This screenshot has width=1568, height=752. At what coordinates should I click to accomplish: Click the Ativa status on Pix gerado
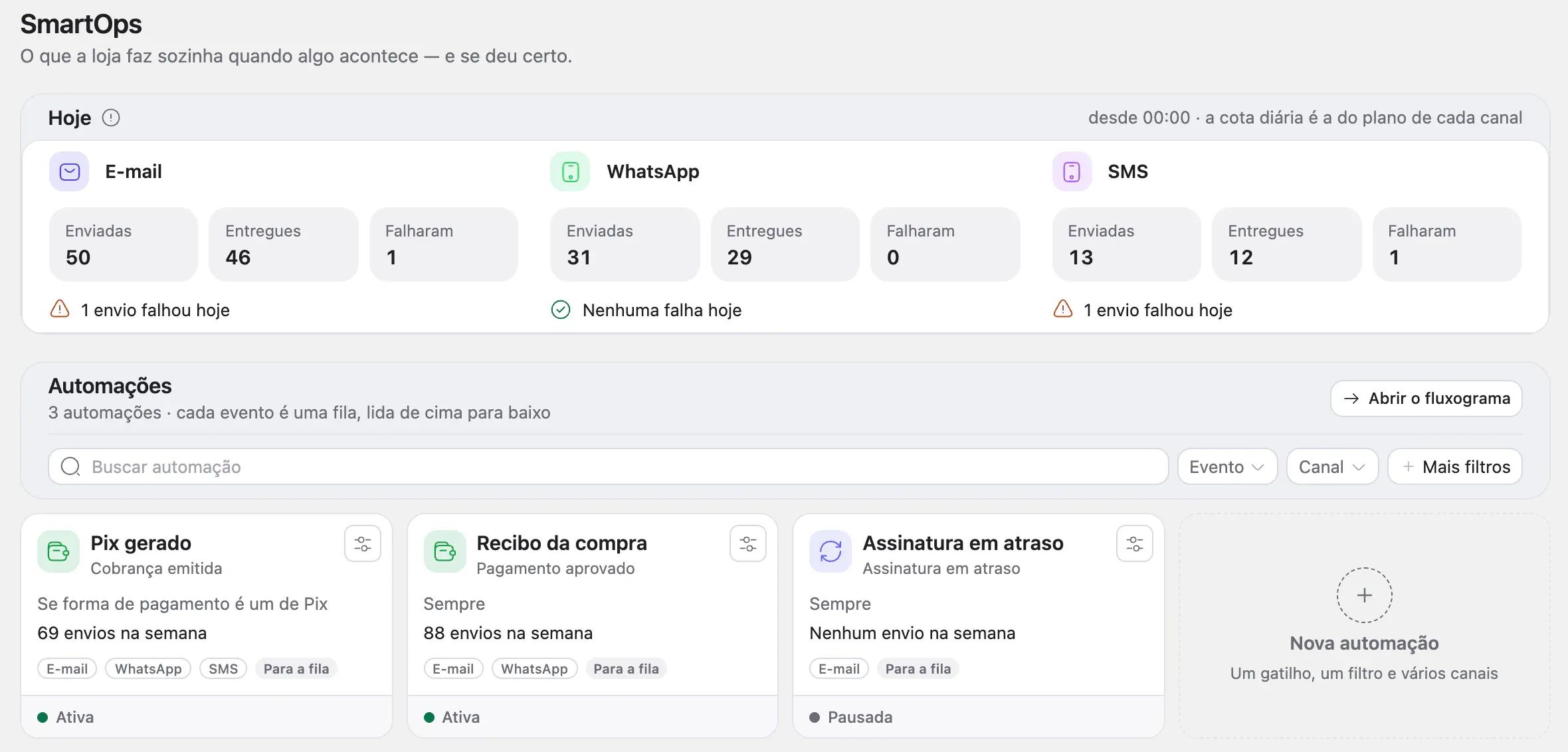[x=66, y=717]
